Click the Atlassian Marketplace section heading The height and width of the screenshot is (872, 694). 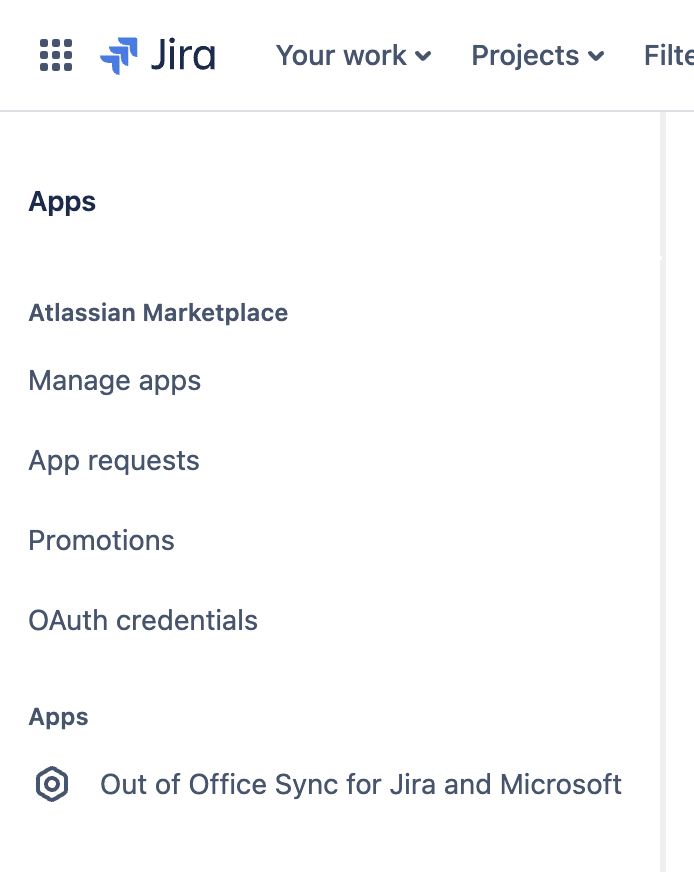point(158,313)
